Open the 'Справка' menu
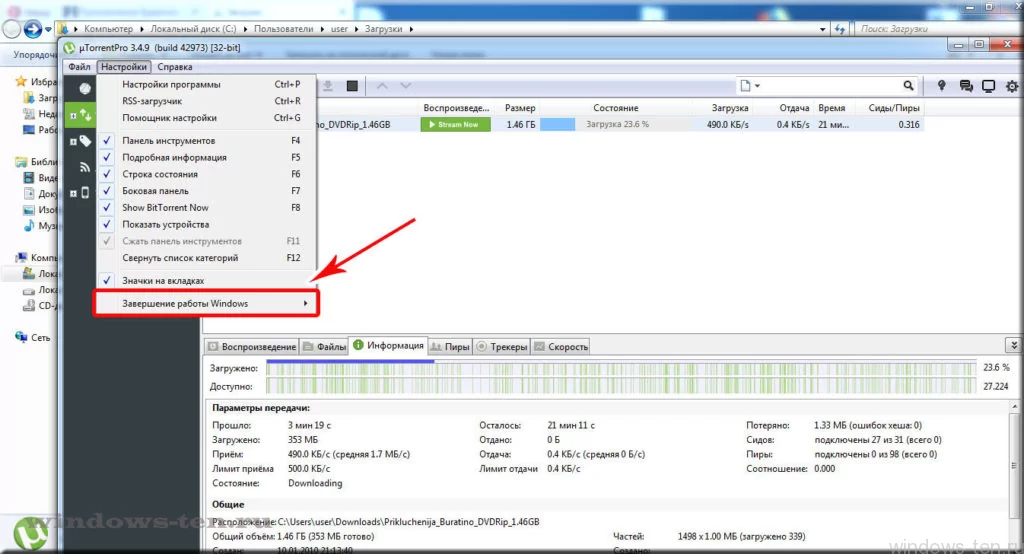Screen dimensions: 1024x554 [175, 67]
